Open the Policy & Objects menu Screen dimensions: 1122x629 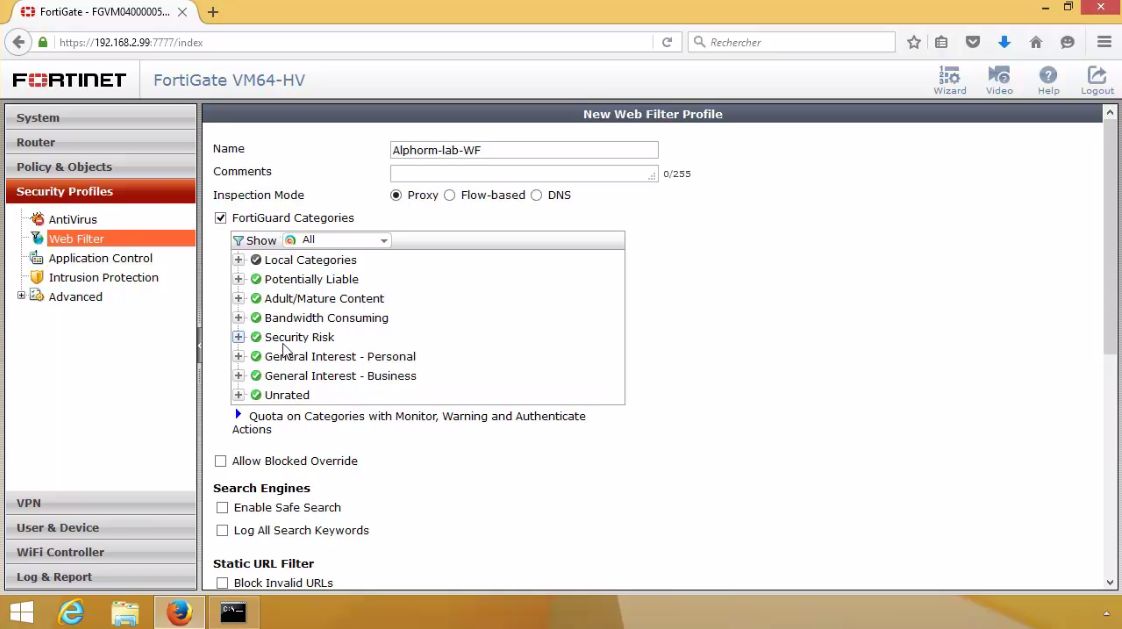coord(101,167)
